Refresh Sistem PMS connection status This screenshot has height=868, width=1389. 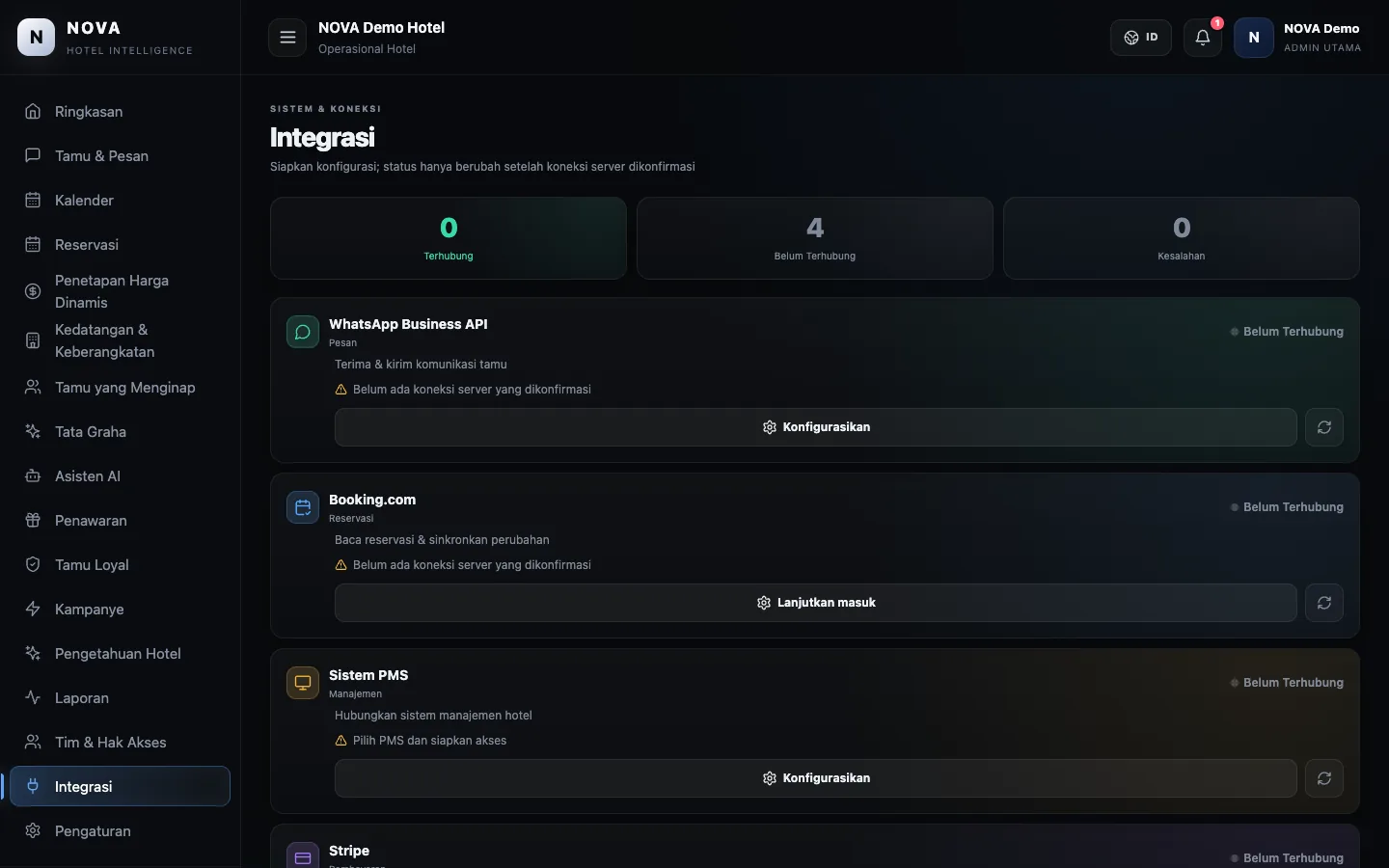[1324, 778]
